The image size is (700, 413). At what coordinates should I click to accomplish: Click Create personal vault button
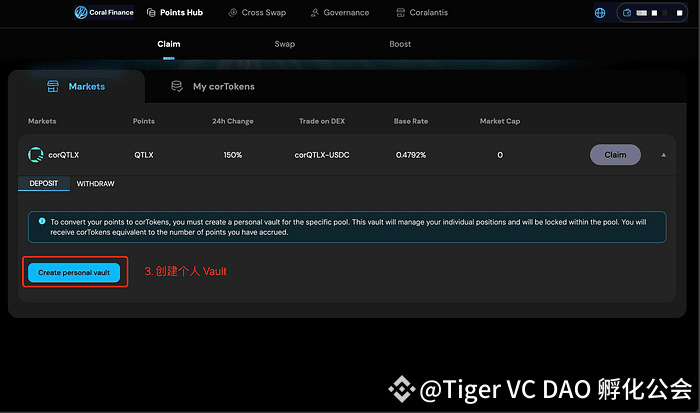tap(74, 272)
